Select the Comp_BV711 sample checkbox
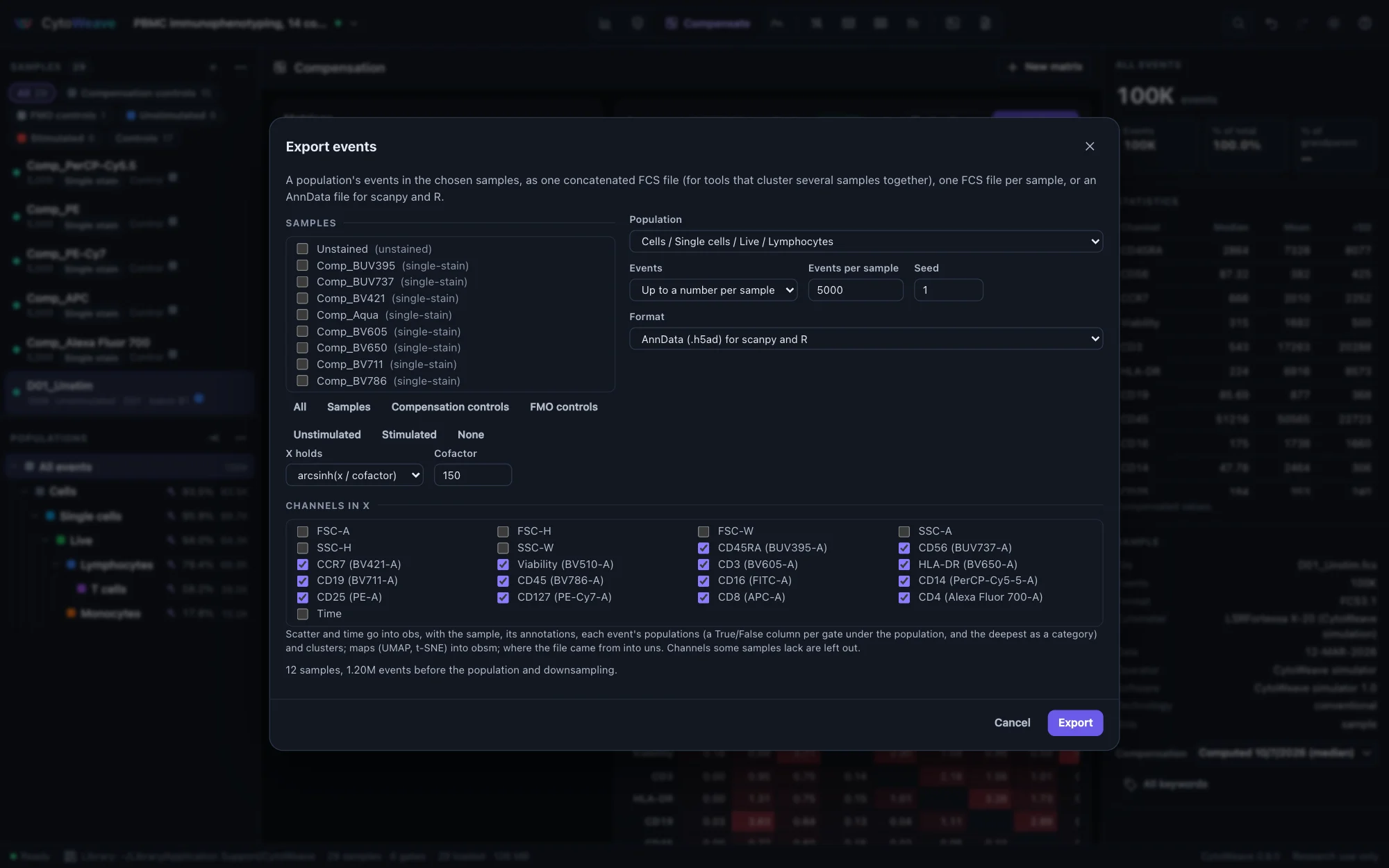This screenshot has width=1389, height=868. click(302, 365)
